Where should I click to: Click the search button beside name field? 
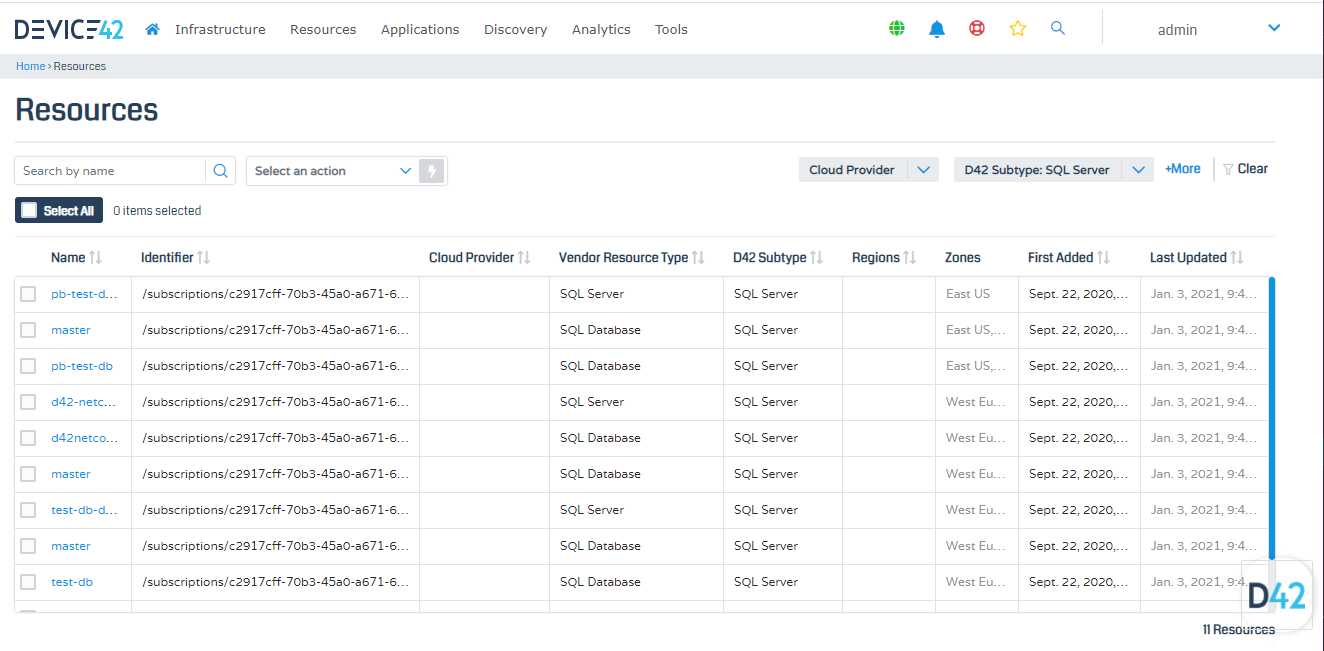click(221, 171)
